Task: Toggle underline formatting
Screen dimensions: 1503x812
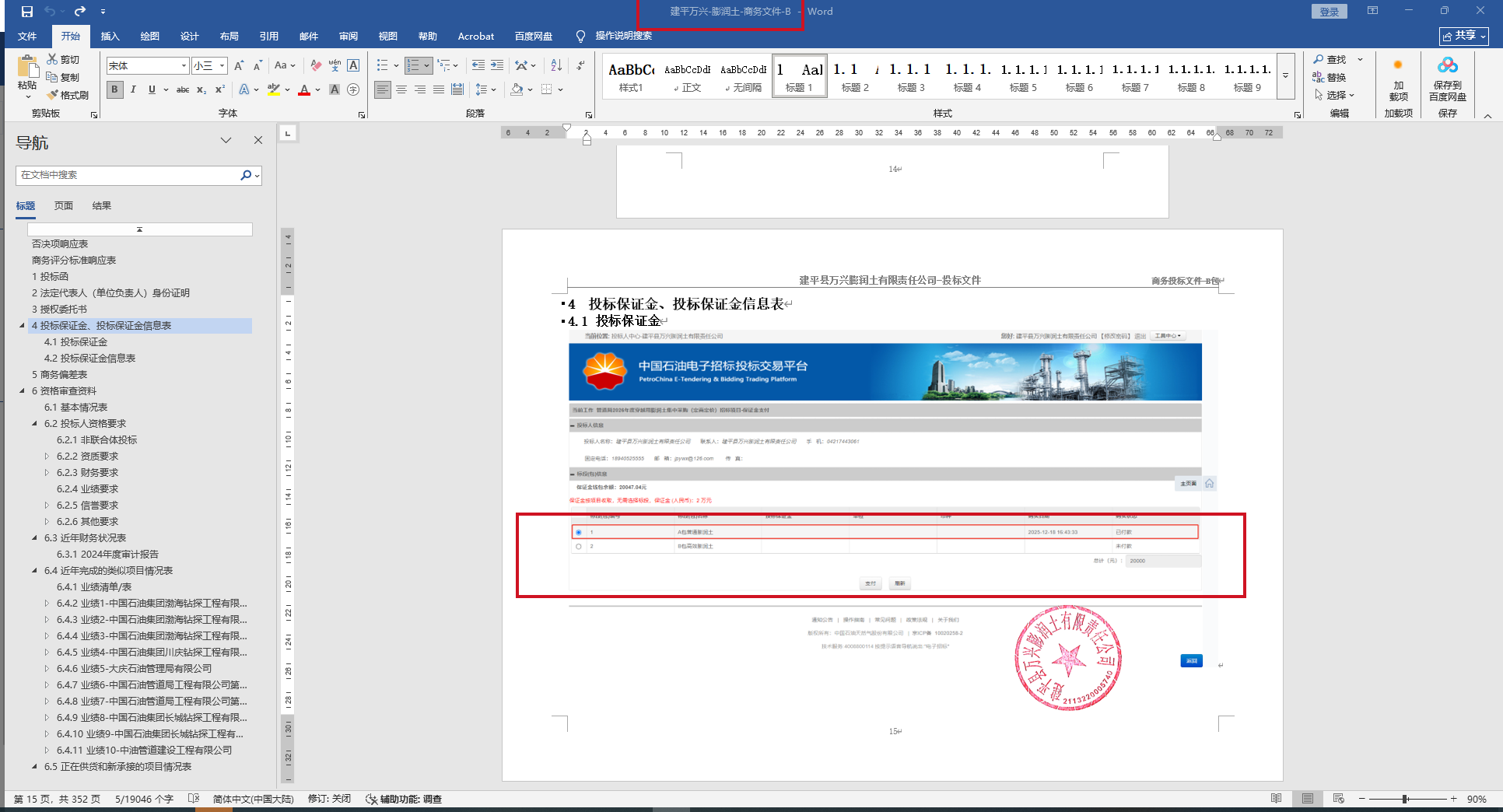Action: [x=152, y=89]
